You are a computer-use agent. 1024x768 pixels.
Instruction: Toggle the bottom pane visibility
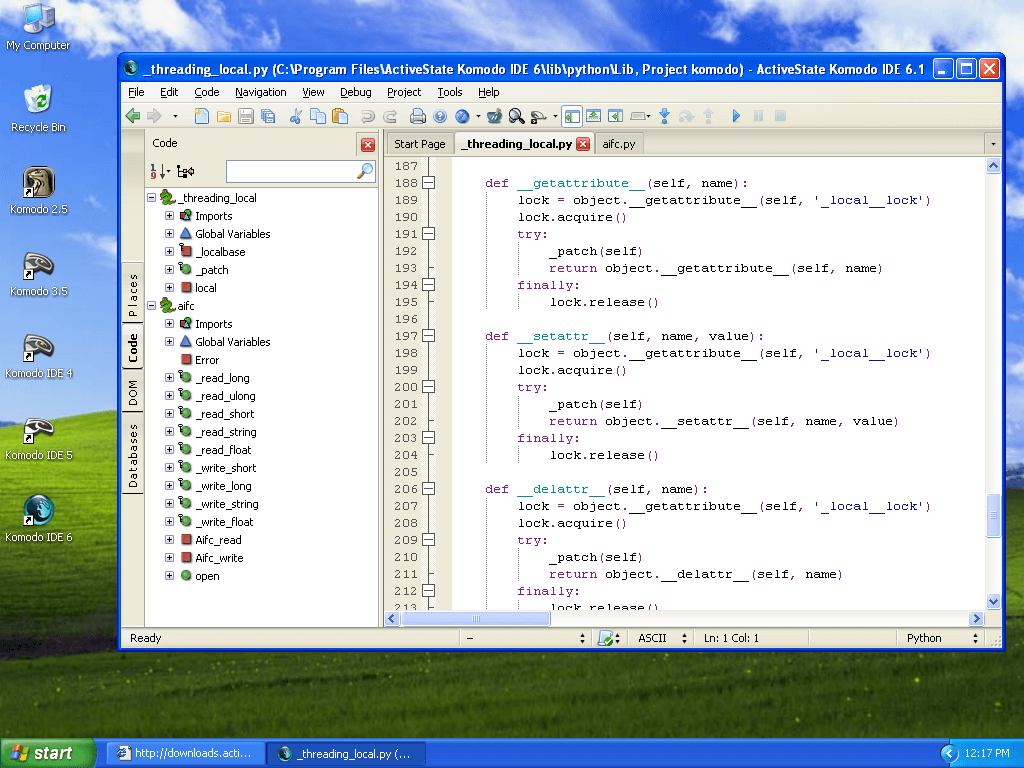click(x=594, y=116)
